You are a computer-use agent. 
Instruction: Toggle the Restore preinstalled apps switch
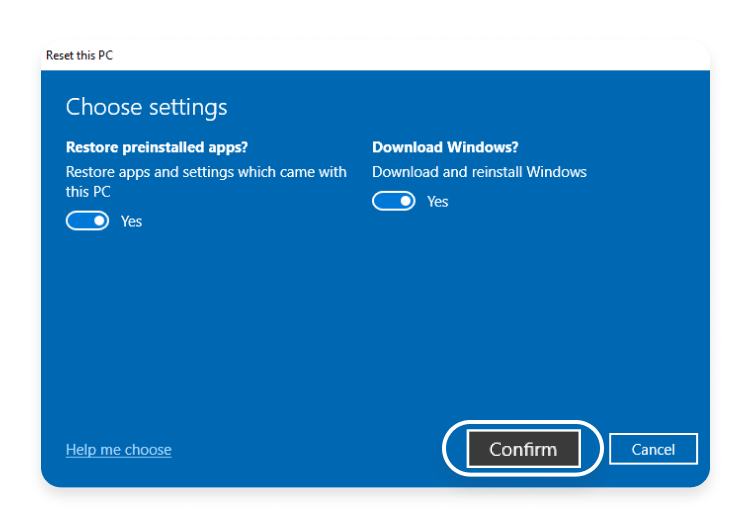tap(88, 221)
